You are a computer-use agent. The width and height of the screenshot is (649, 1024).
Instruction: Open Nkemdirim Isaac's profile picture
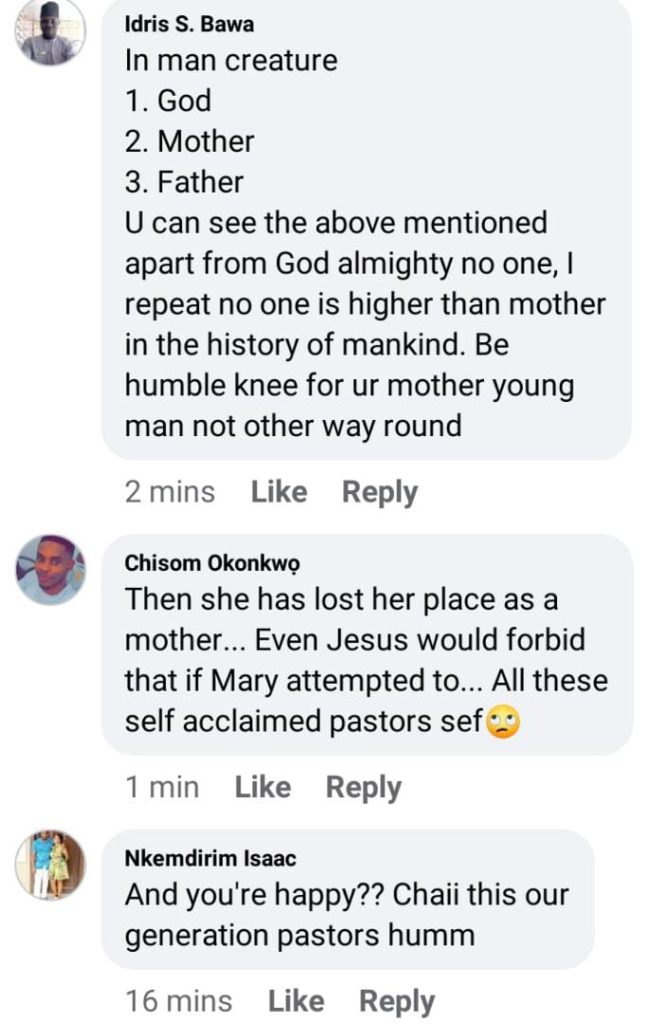coord(50,864)
